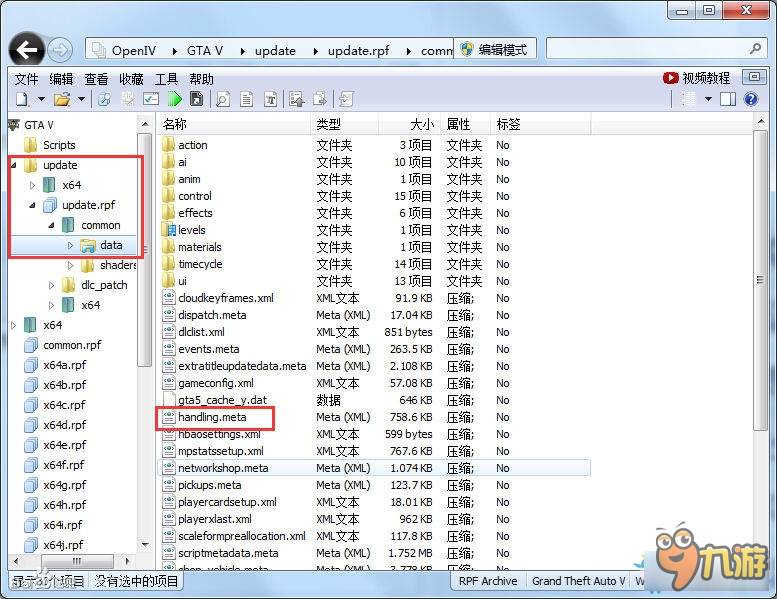
Task: Click the gta5_cache_y.dat file icon
Action: coord(169,400)
